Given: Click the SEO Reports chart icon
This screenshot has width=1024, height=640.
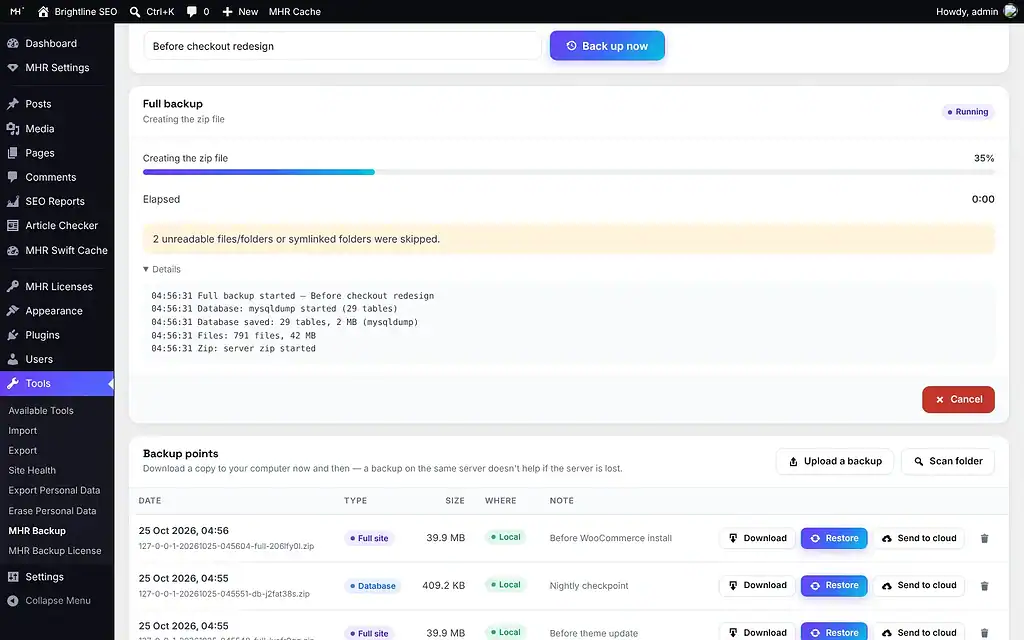Looking at the screenshot, I should (12, 201).
